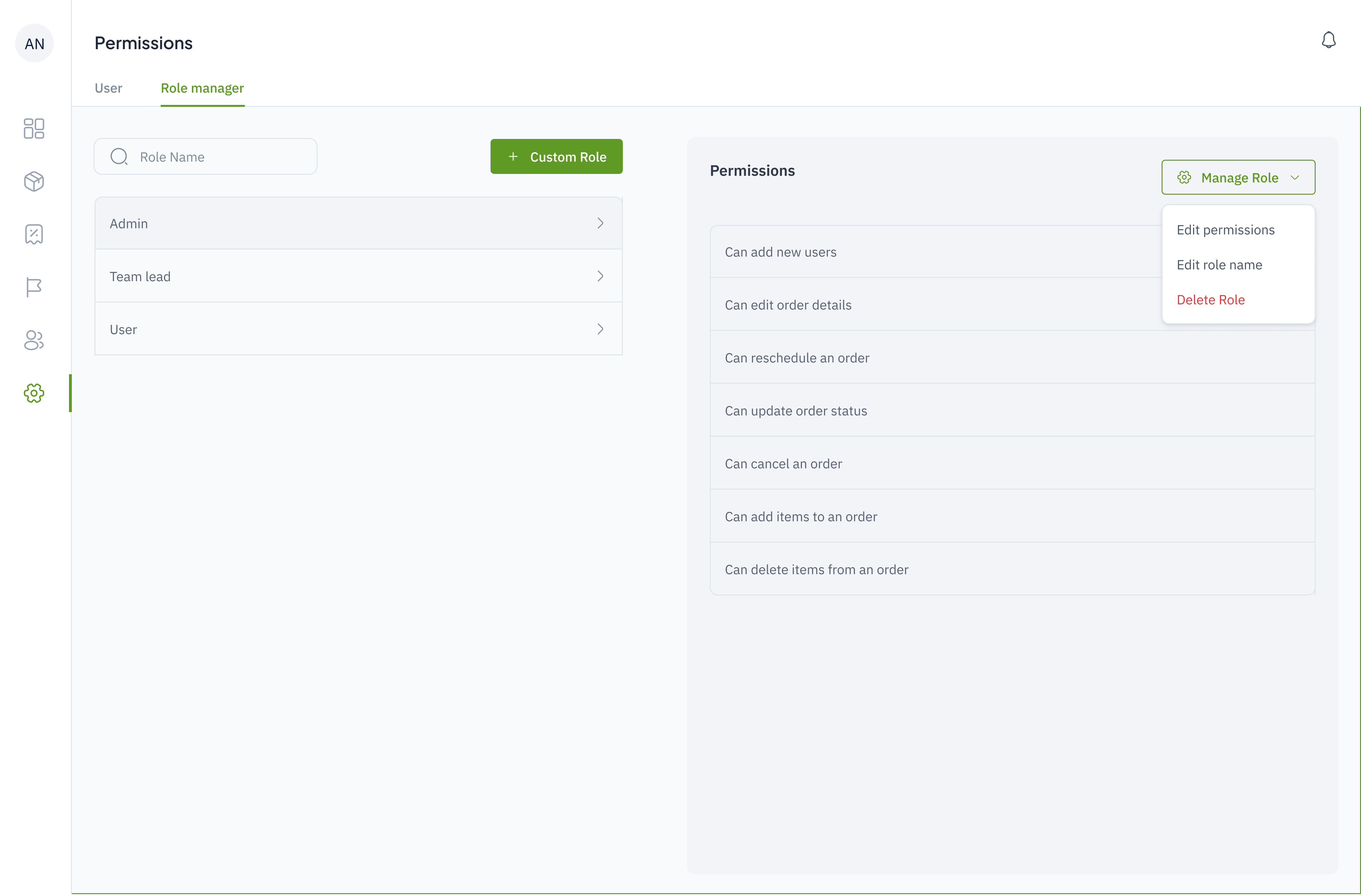
Task: Expand the Team lead role chevron
Action: (600, 276)
